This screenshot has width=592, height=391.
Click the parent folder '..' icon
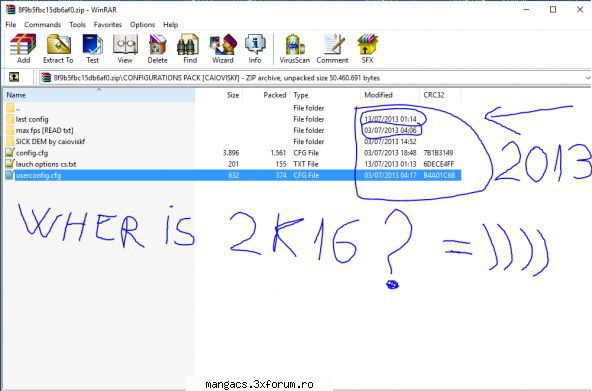pos(10,108)
